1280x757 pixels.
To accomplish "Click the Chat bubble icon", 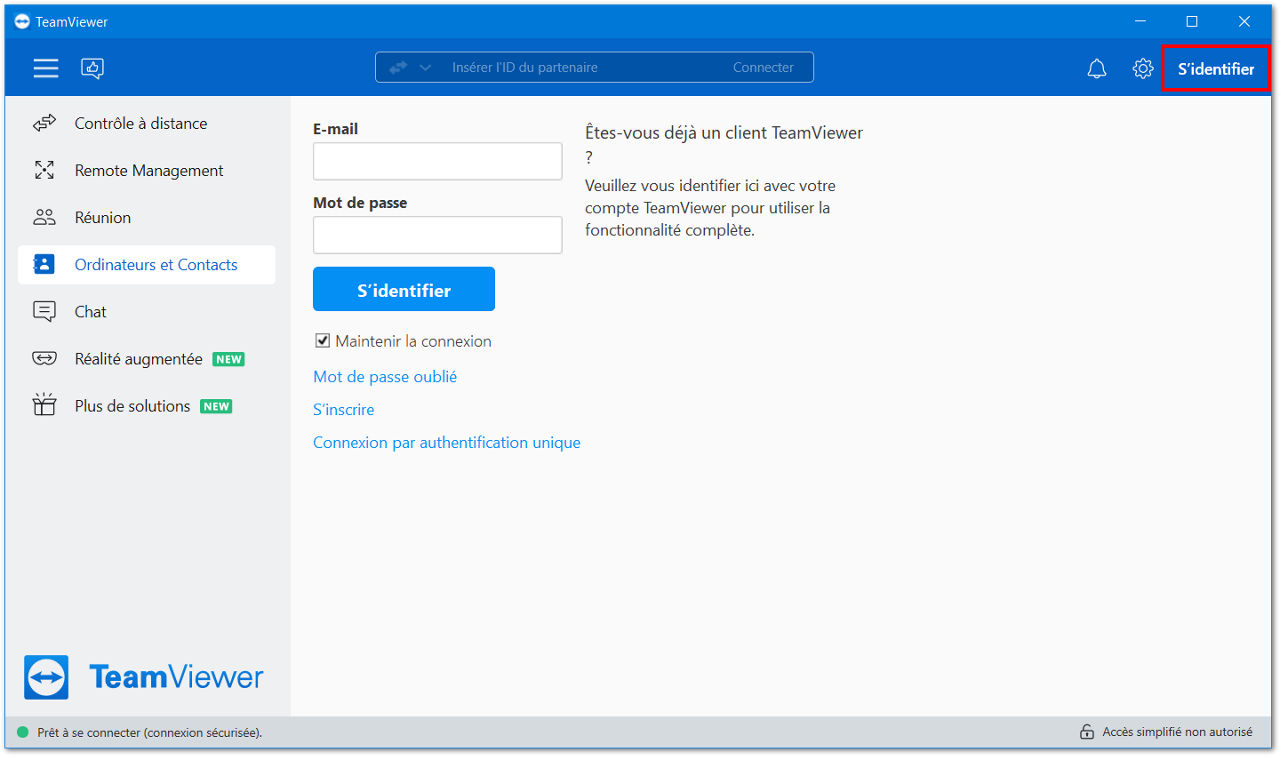I will [44, 312].
